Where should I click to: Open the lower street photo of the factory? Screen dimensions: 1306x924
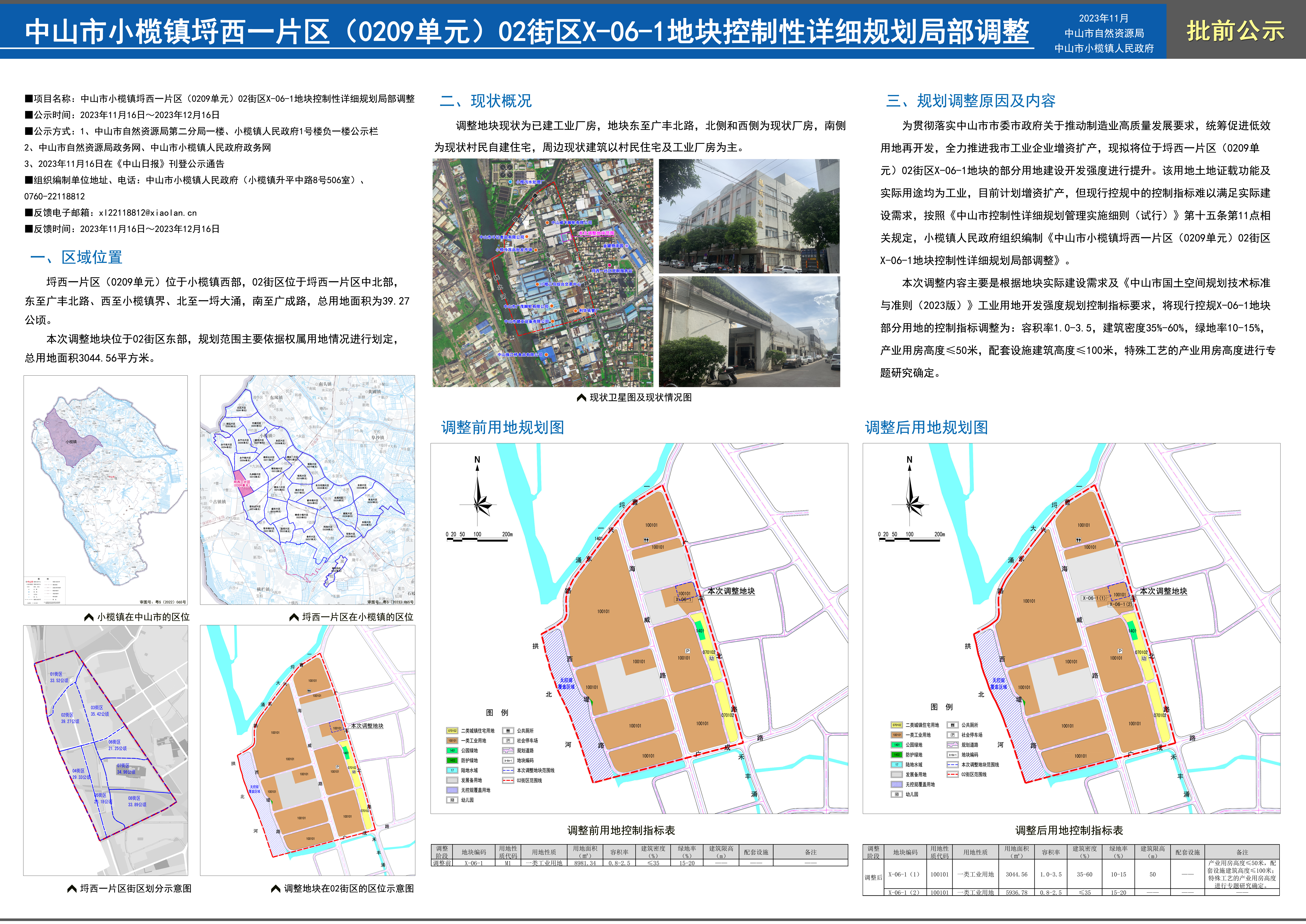click(749, 332)
